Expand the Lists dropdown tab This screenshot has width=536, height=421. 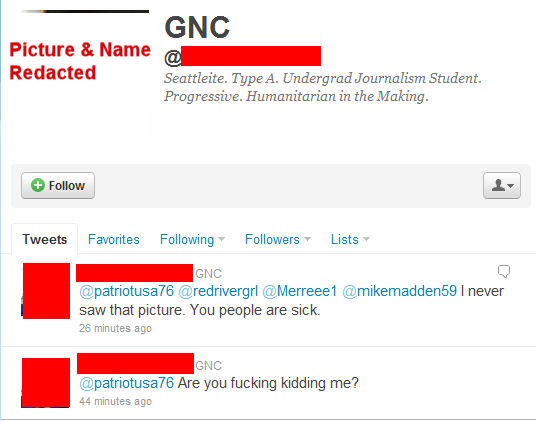click(350, 239)
